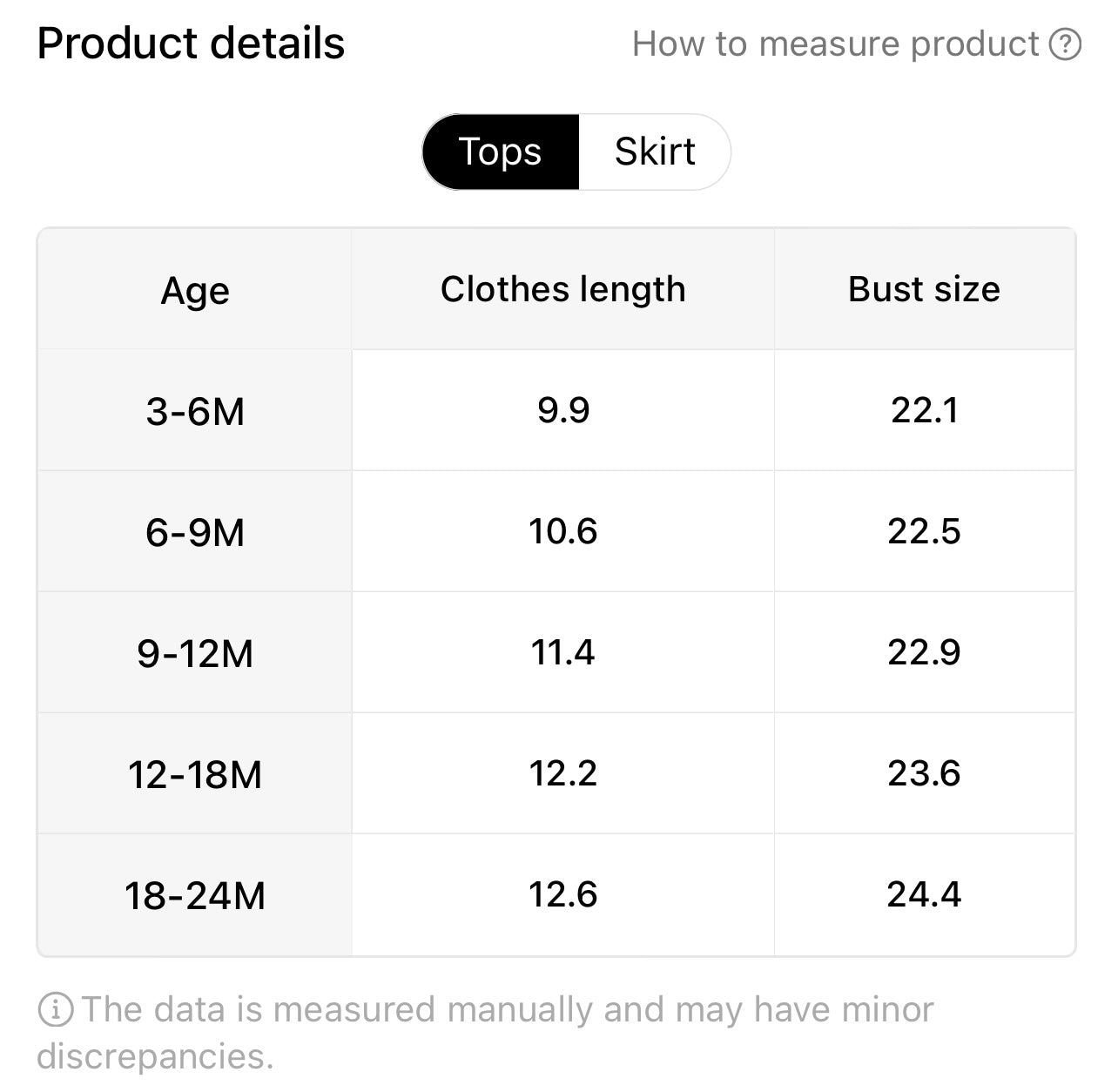Click the 18-24M age row
Viewport: 1118px width, 1092px height.
pyautogui.click(x=556, y=894)
